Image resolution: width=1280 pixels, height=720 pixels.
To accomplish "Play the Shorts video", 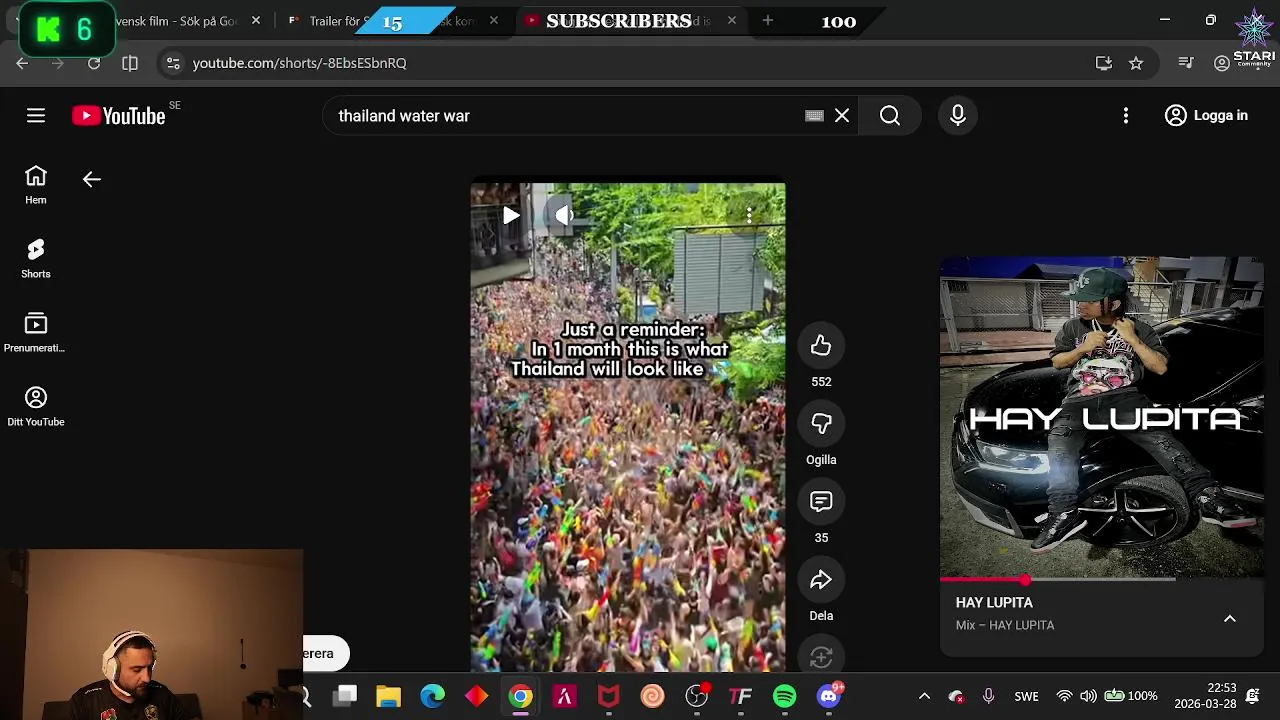I will (x=511, y=215).
